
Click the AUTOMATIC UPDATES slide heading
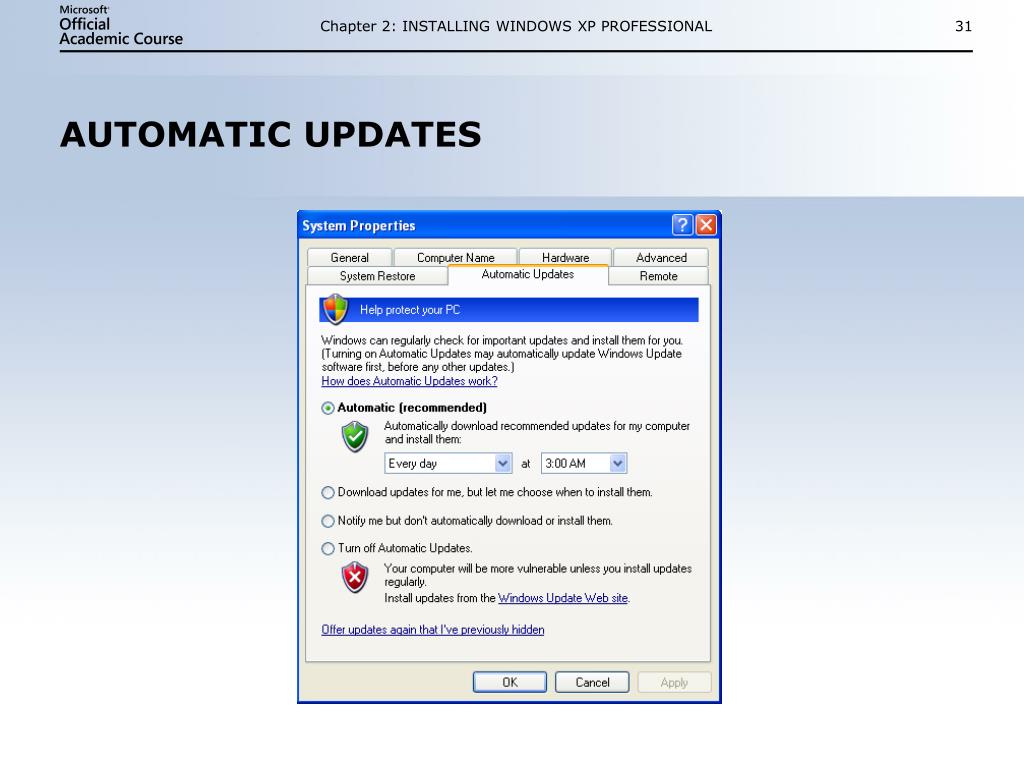pyautogui.click(x=270, y=134)
